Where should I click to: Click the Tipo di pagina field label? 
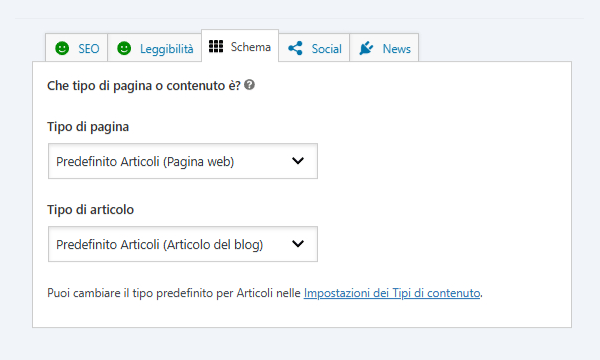tap(88, 127)
